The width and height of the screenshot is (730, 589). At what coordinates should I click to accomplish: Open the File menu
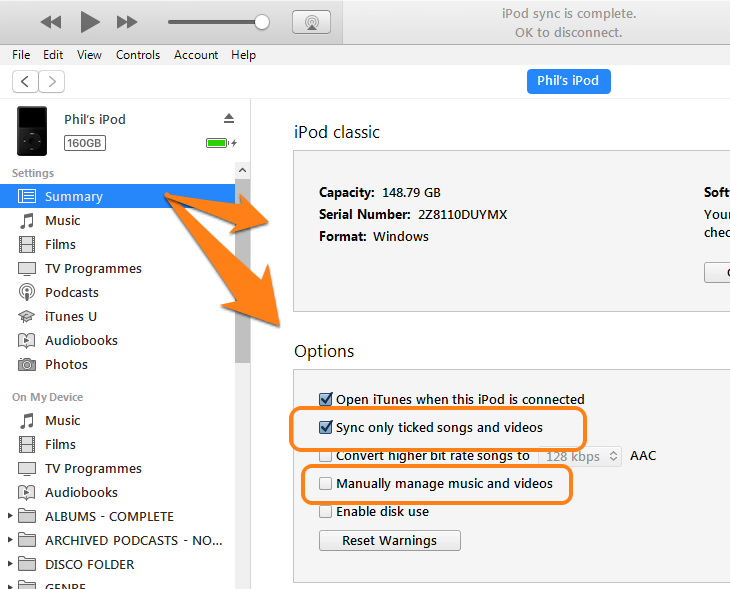click(x=21, y=55)
